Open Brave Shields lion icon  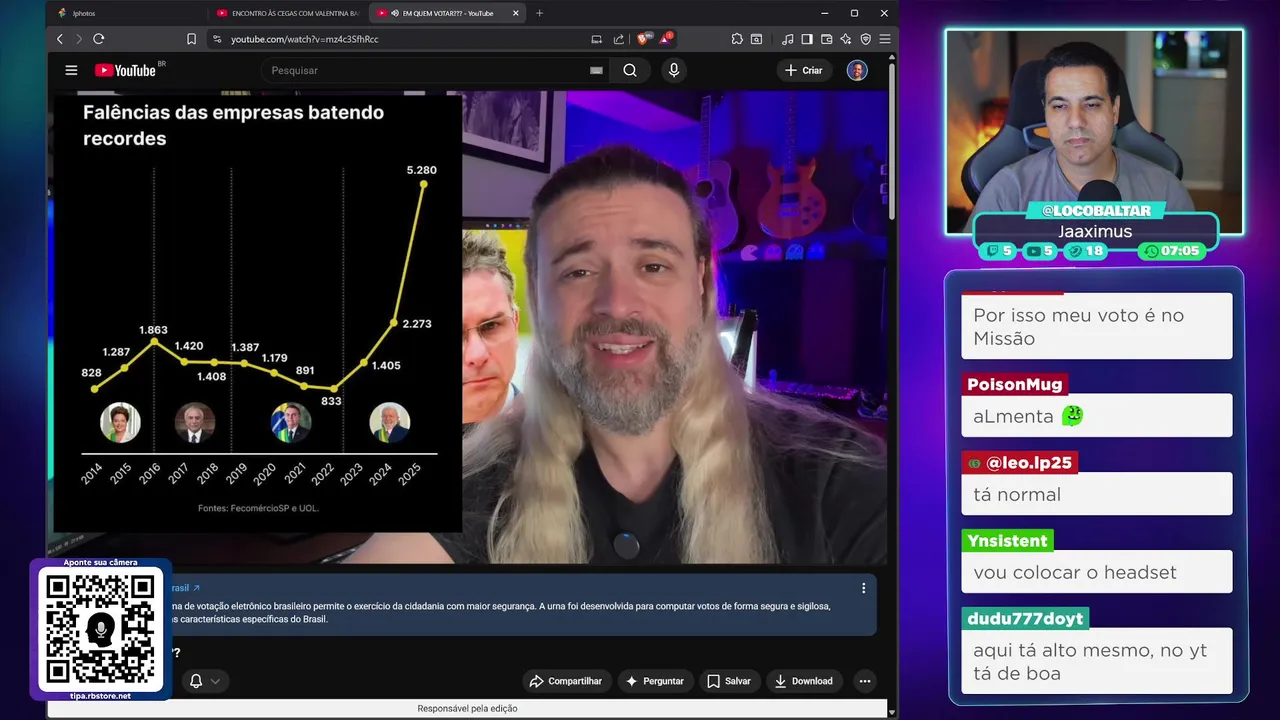(x=644, y=39)
